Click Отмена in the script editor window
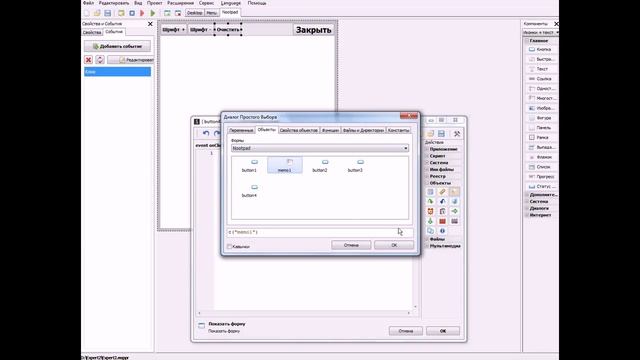Viewport: 640px width, 360px height. coord(406,331)
